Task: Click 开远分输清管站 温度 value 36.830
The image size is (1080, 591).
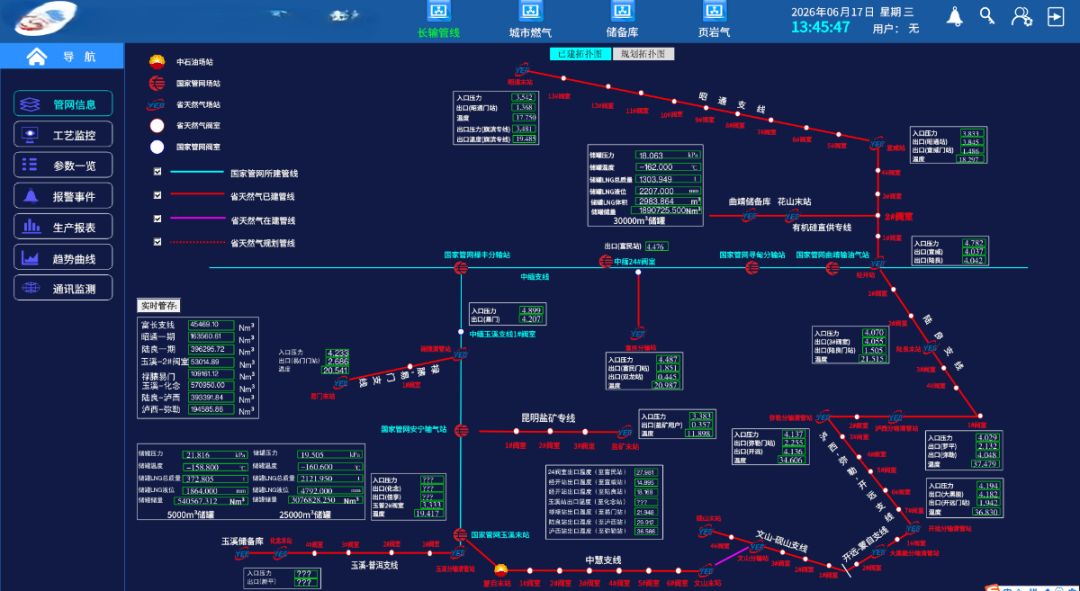Action: click(985, 512)
